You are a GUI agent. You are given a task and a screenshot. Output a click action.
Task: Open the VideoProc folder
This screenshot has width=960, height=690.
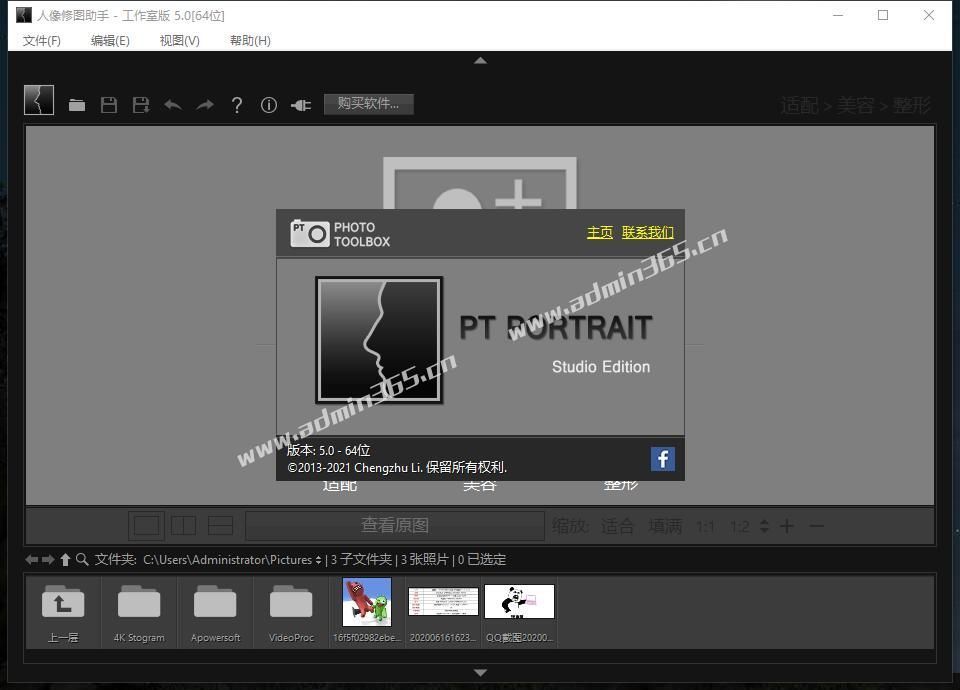291,613
